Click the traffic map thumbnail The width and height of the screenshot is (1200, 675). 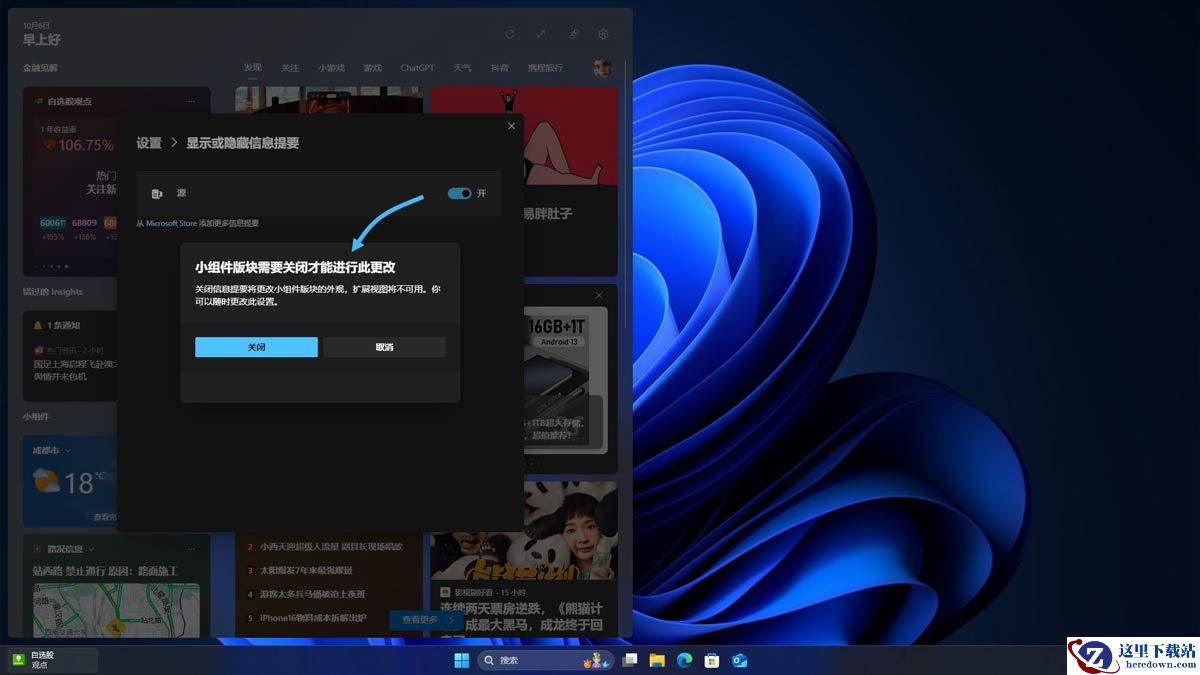click(x=116, y=611)
